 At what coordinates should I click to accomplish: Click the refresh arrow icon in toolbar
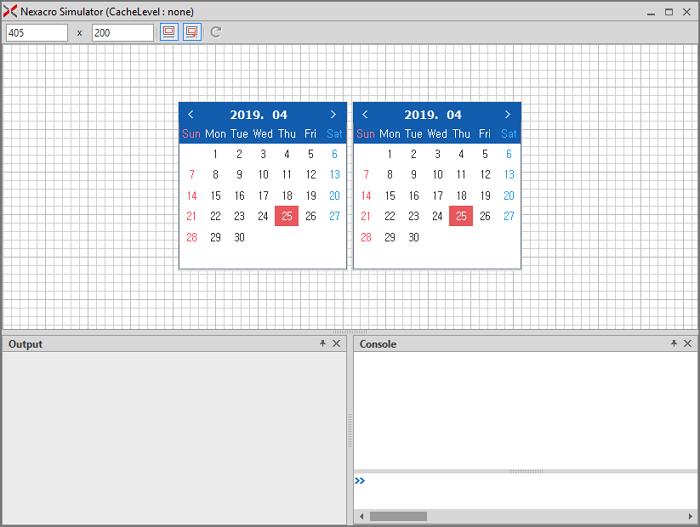[216, 32]
